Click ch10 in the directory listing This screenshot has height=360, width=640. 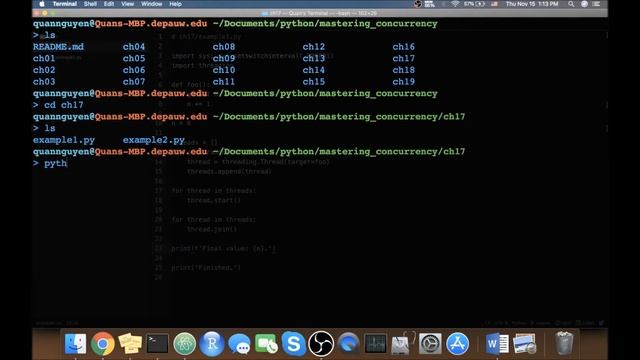(224, 70)
